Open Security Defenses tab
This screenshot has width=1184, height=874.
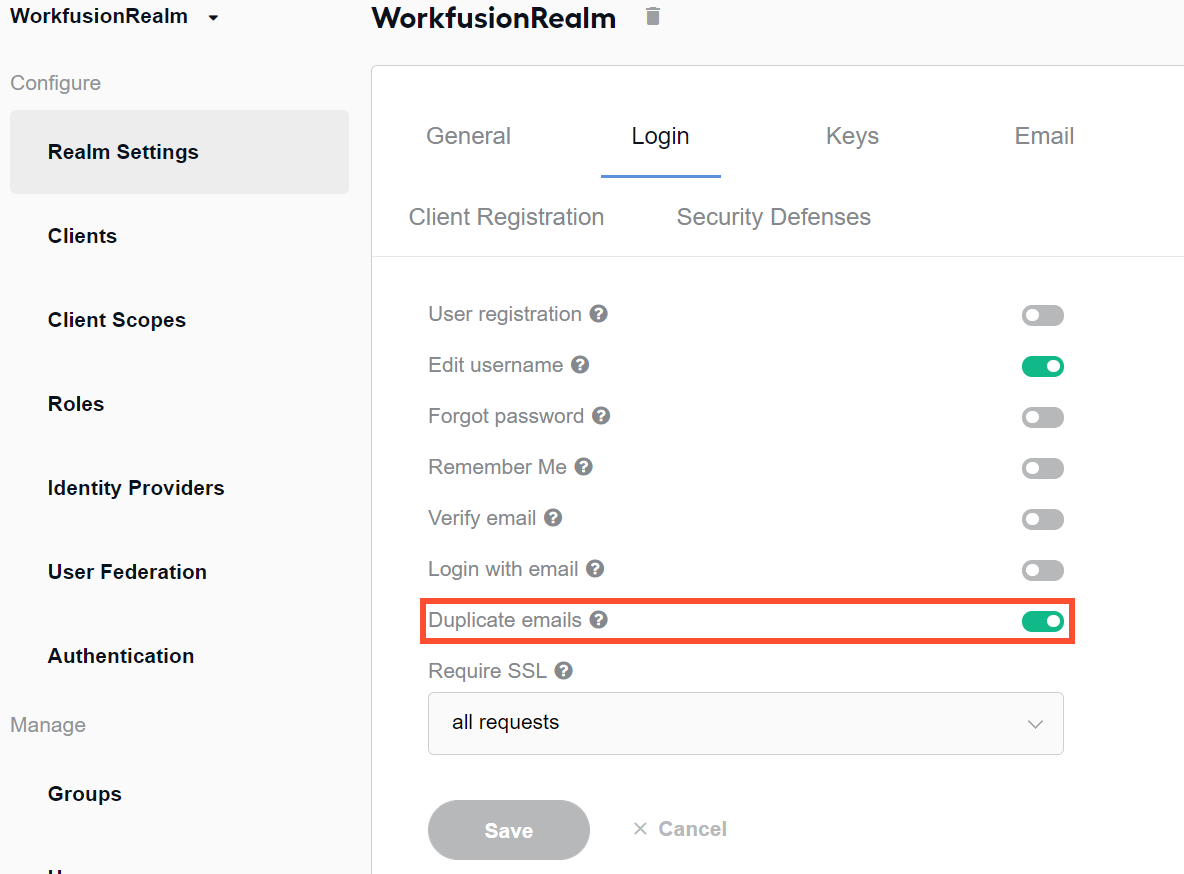pos(774,218)
